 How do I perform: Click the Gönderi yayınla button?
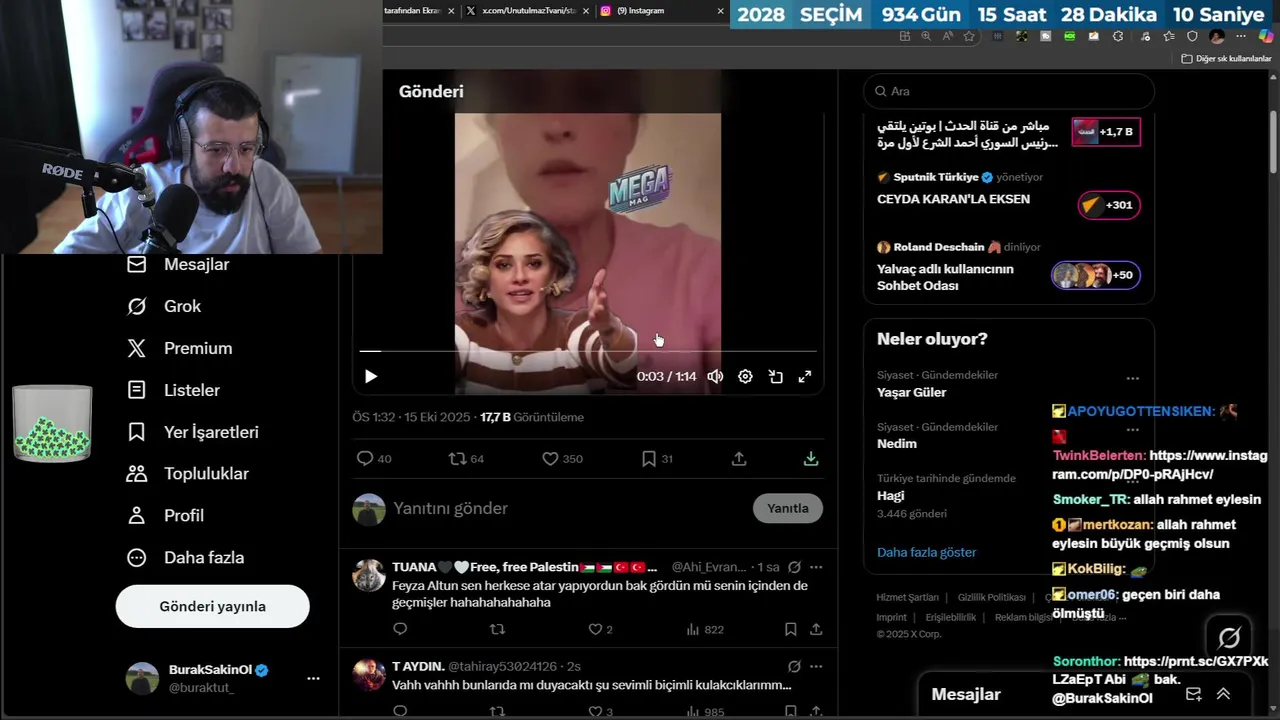pyautogui.click(x=212, y=607)
